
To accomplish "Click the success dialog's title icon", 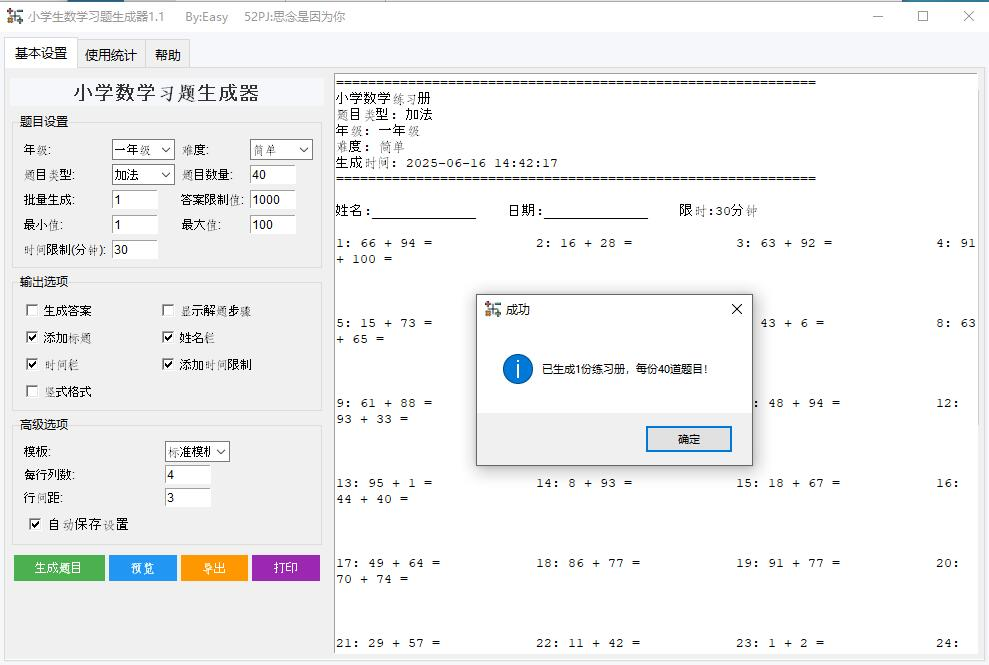I will (493, 309).
